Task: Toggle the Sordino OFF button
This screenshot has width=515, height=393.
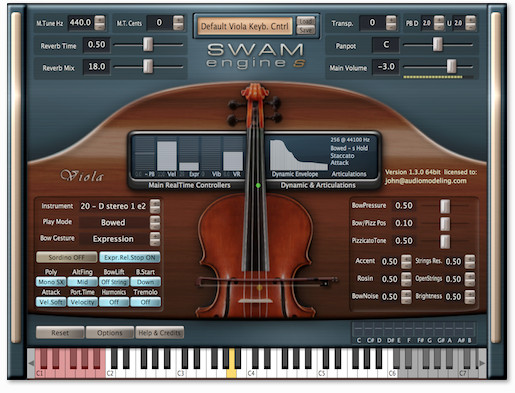Action: tap(67, 257)
